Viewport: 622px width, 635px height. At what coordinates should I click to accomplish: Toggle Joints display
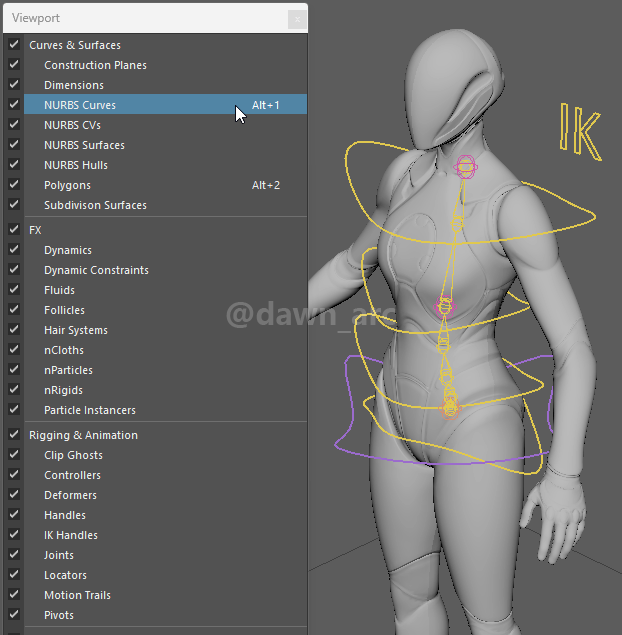pyautogui.click(x=14, y=554)
